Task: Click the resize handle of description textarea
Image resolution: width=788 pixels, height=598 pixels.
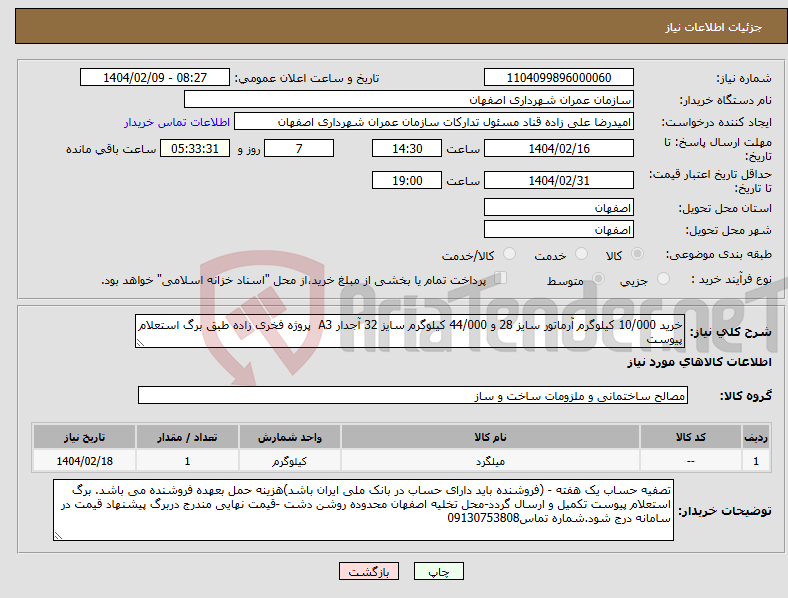Action: coord(140,343)
